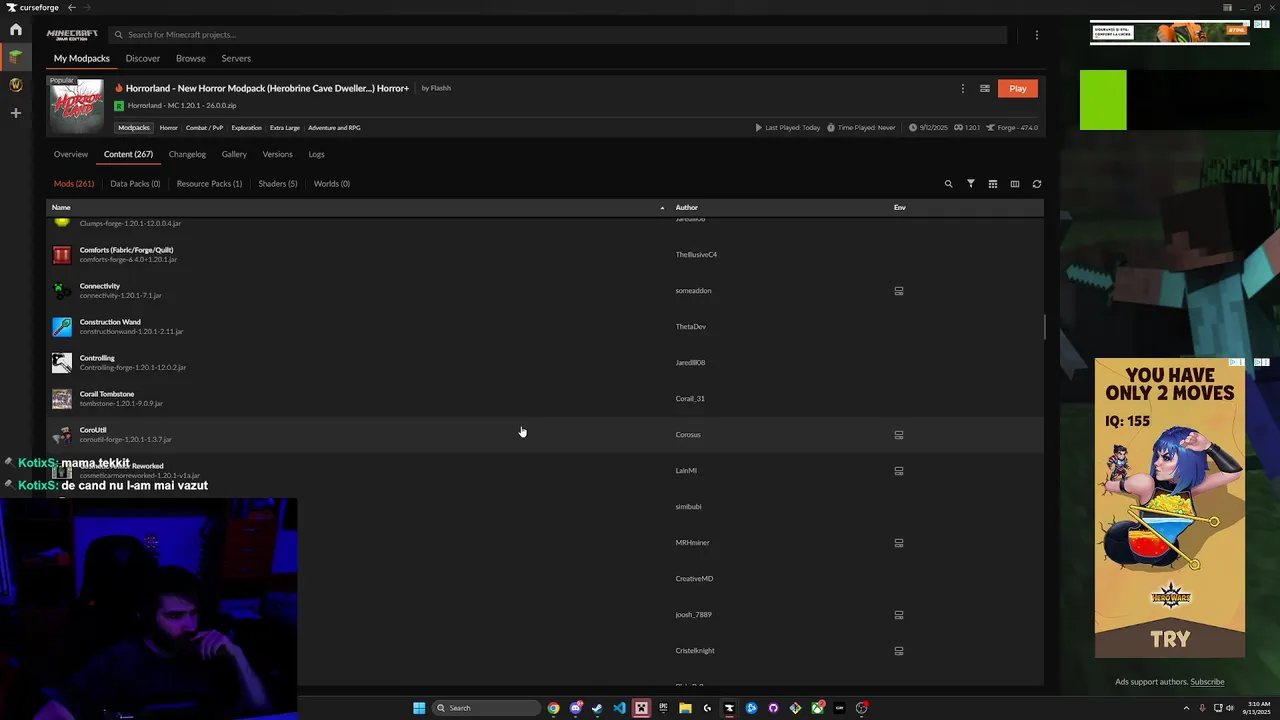Open the CurseForge home icon in sidebar
The width and height of the screenshot is (1280, 720).
tap(16, 29)
